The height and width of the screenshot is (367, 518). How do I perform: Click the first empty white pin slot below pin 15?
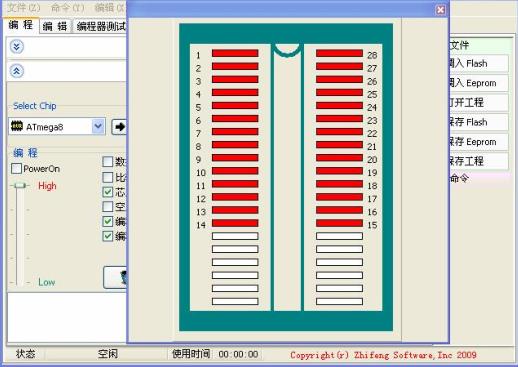point(339,236)
